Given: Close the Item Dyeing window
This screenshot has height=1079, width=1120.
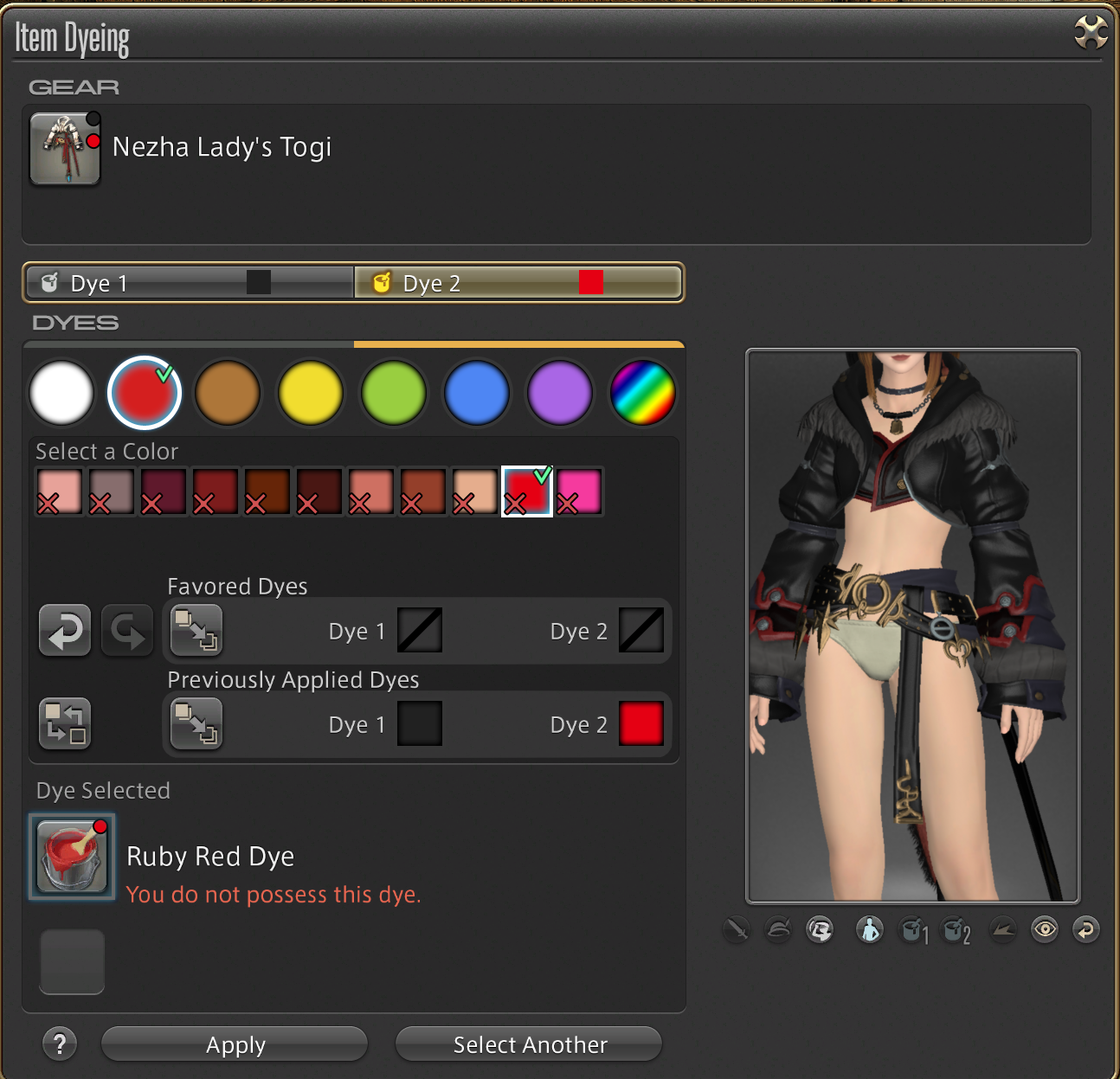Looking at the screenshot, I should click(x=1091, y=33).
